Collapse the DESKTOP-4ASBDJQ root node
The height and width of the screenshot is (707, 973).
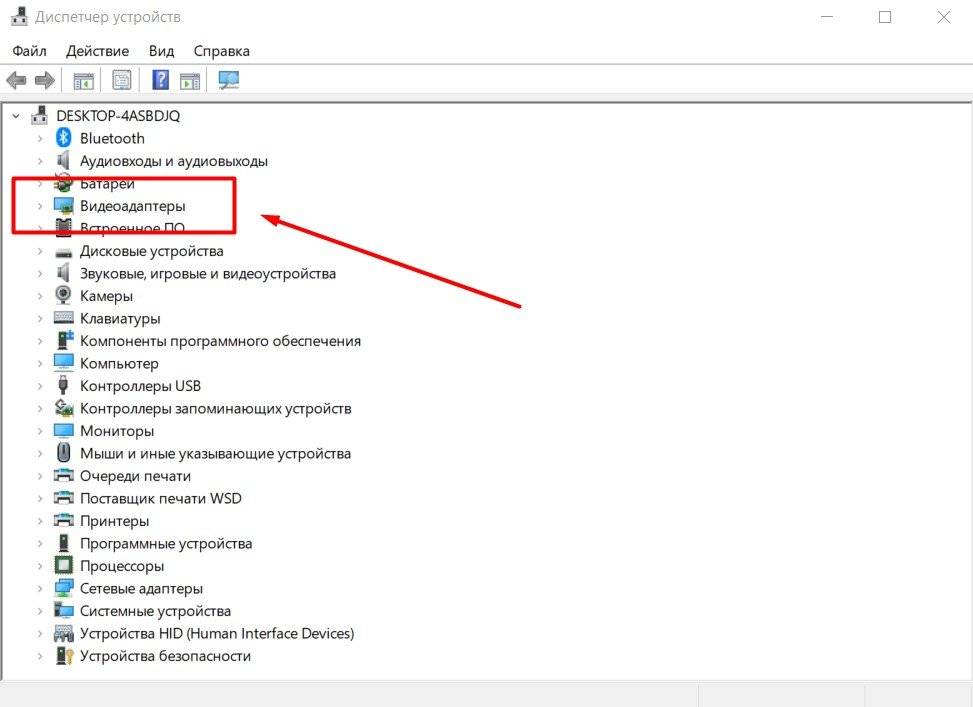tap(16, 116)
